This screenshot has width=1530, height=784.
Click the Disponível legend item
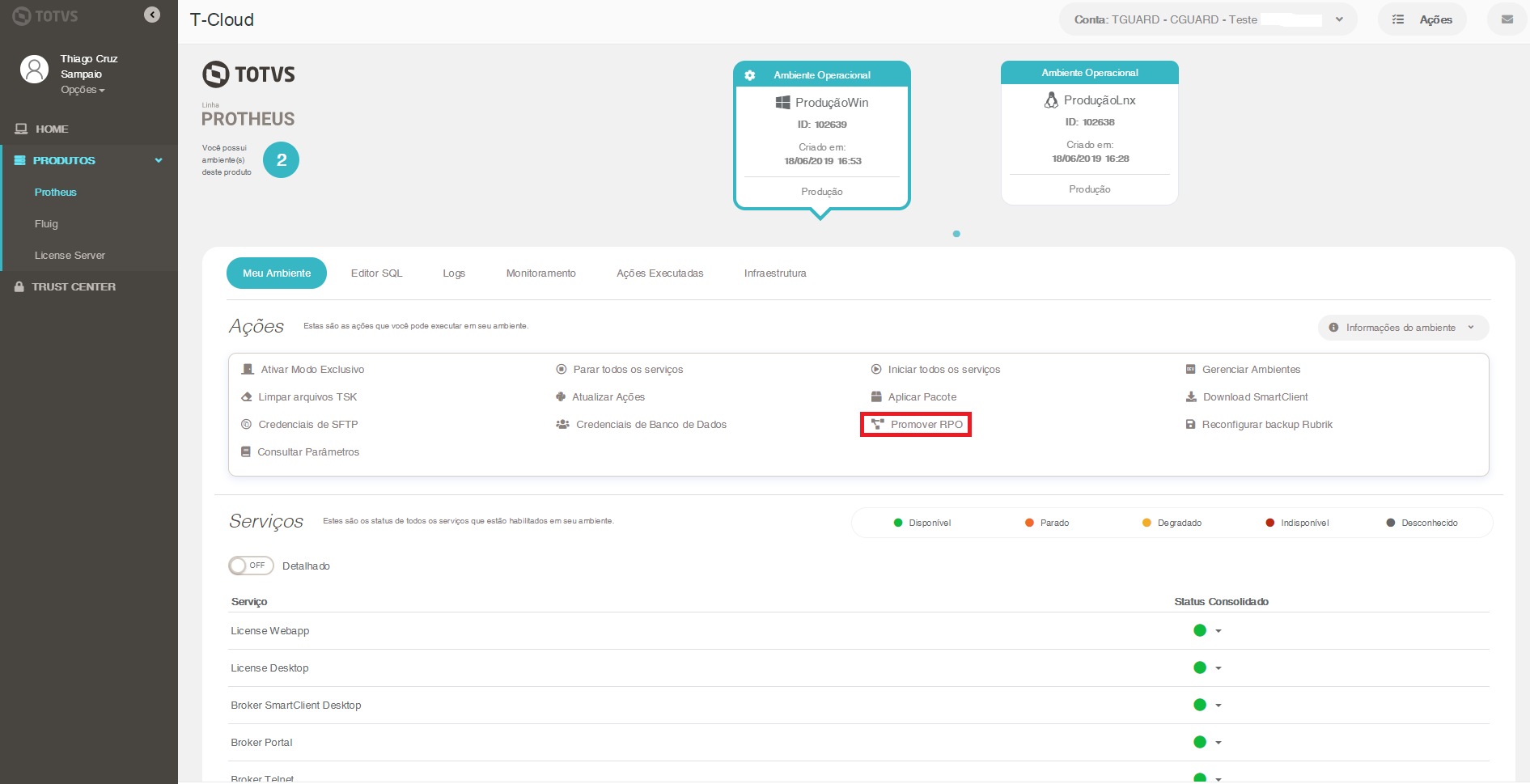922,523
